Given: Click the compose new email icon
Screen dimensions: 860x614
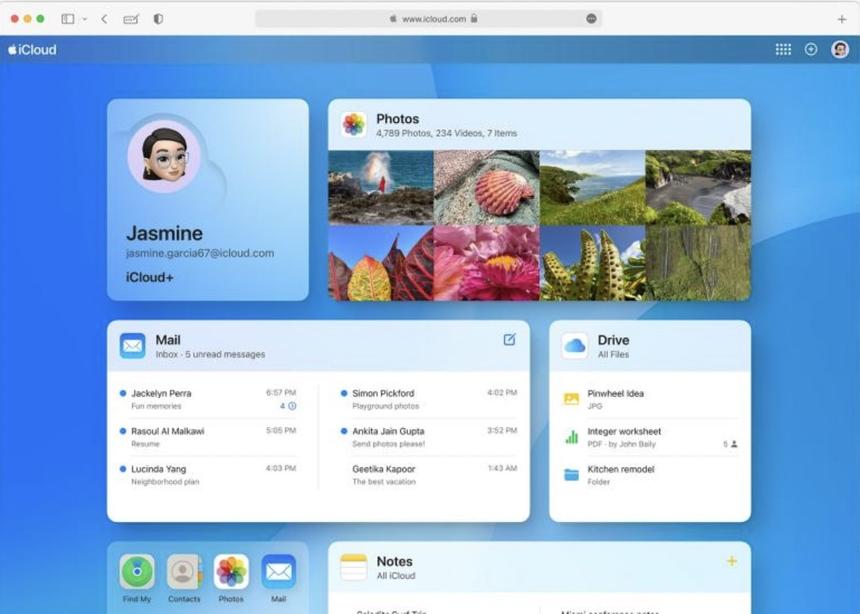Looking at the screenshot, I should coord(509,340).
